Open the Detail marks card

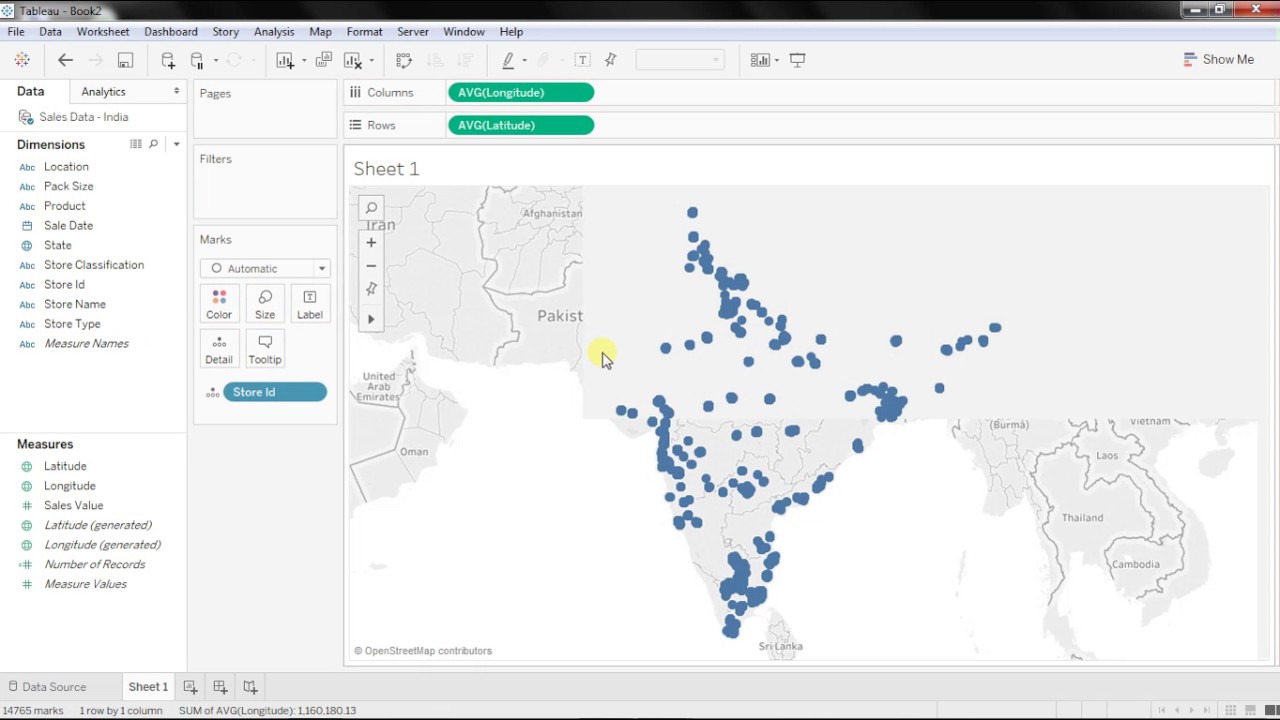(x=219, y=349)
